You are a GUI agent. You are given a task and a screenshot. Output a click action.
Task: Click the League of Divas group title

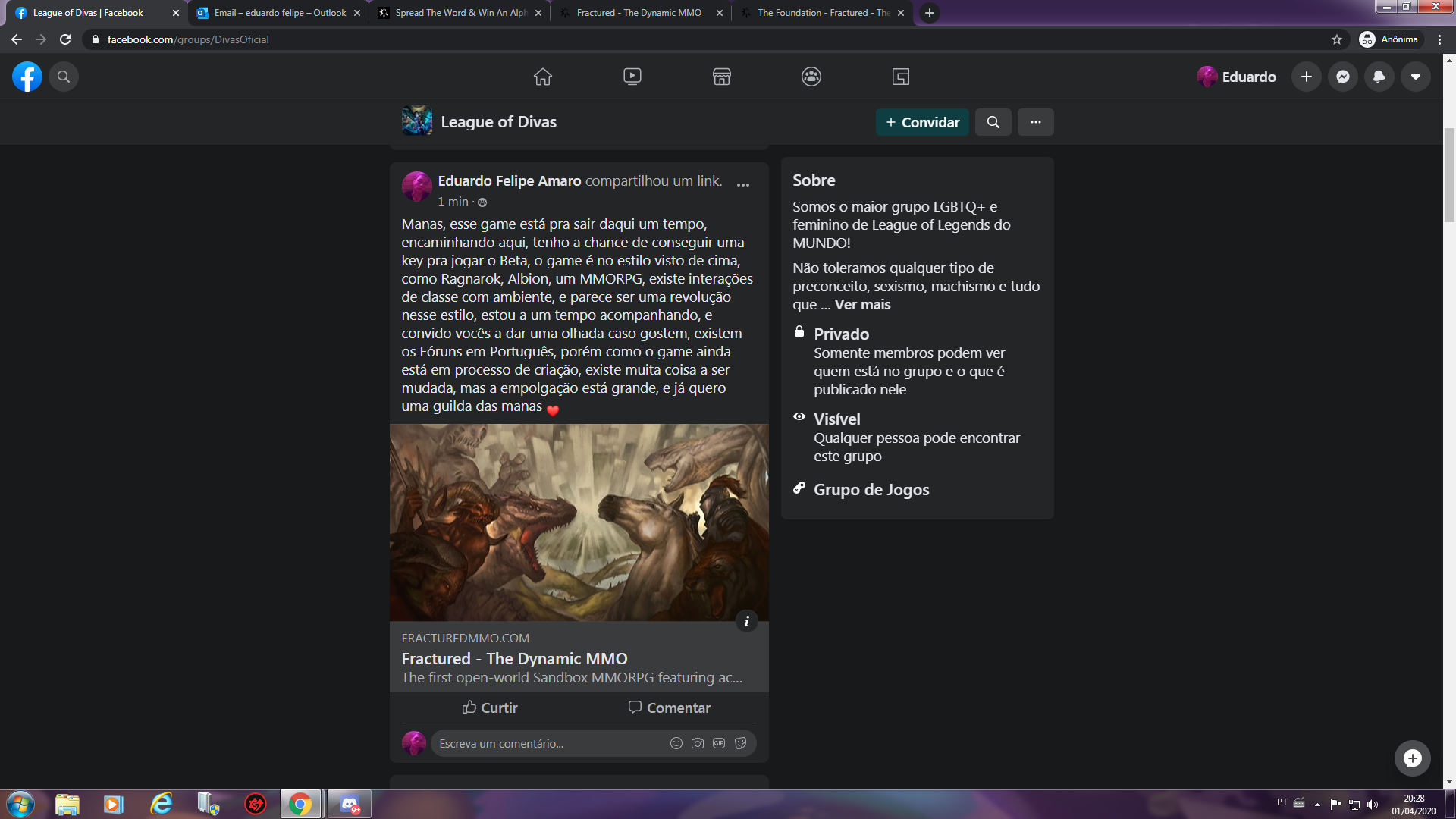click(x=498, y=122)
